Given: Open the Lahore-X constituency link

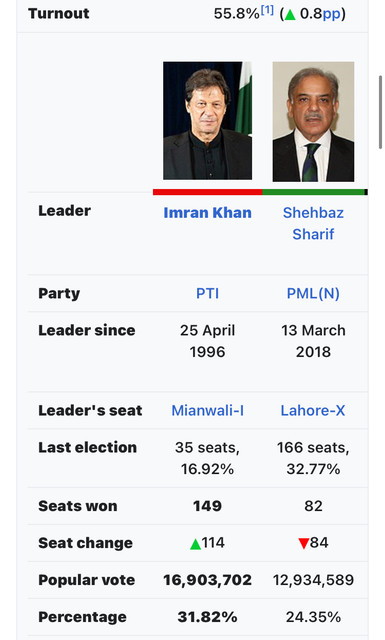Looking at the screenshot, I should pos(313,411).
